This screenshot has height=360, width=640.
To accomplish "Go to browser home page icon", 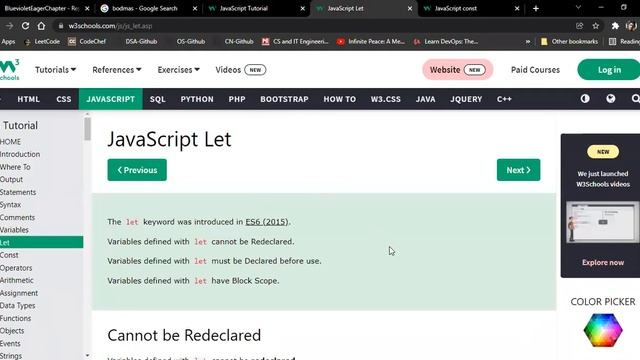I will (x=41, y=26).
